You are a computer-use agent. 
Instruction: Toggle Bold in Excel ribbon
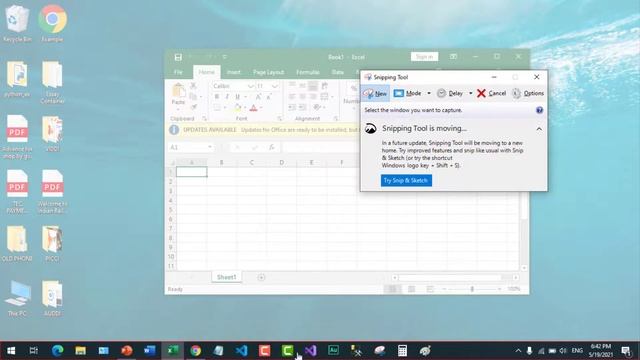(x=217, y=97)
